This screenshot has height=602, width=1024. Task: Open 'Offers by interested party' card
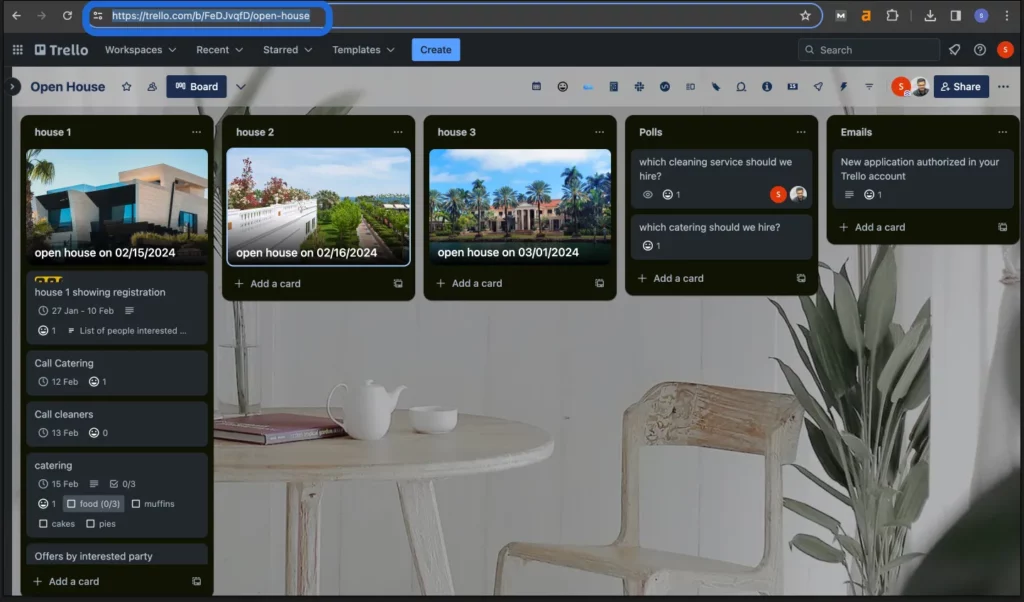[x=117, y=555]
